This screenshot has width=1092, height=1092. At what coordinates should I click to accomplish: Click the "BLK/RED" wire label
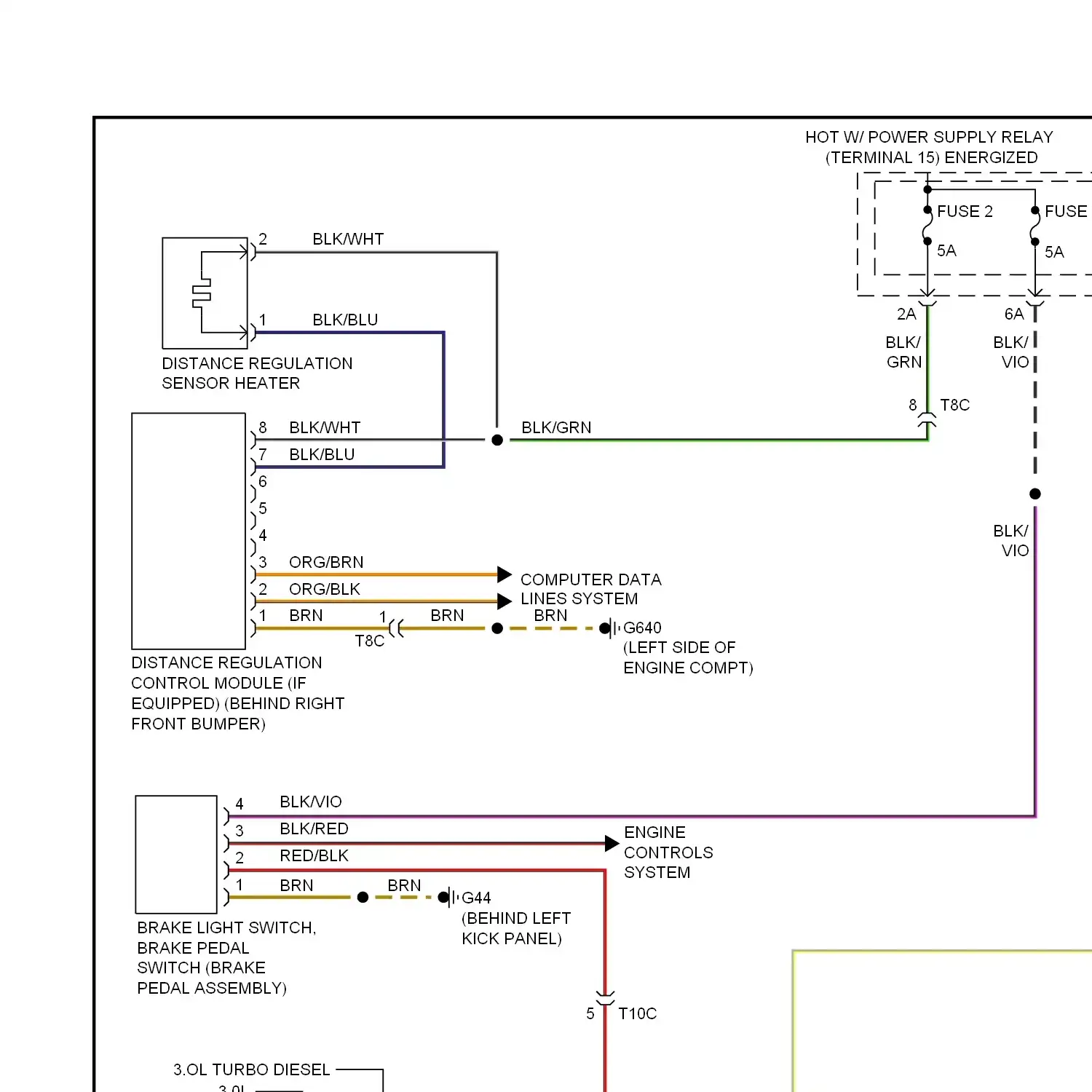pyautogui.click(x=314, y=828)
